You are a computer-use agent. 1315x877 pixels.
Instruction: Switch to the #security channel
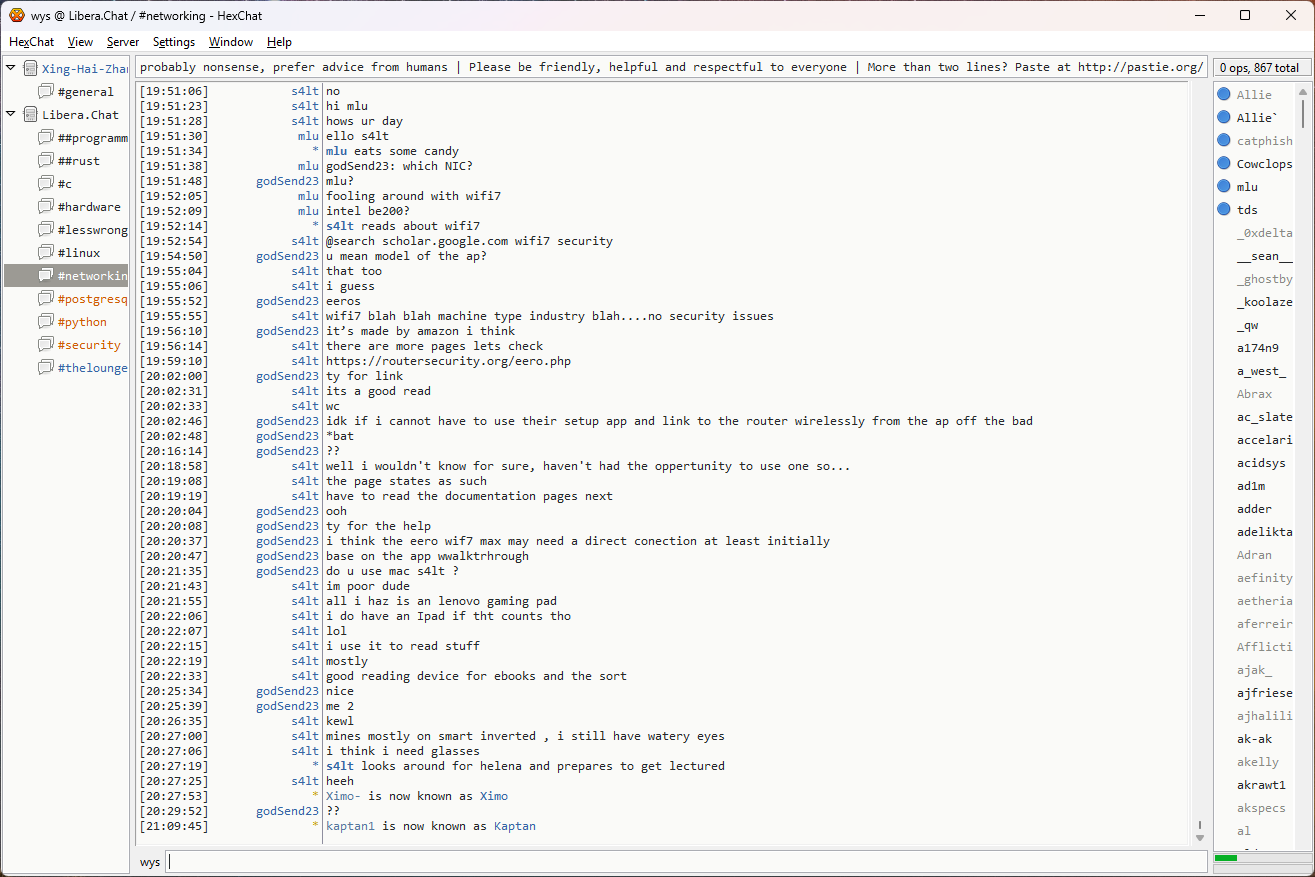click(x=89, y=345)
